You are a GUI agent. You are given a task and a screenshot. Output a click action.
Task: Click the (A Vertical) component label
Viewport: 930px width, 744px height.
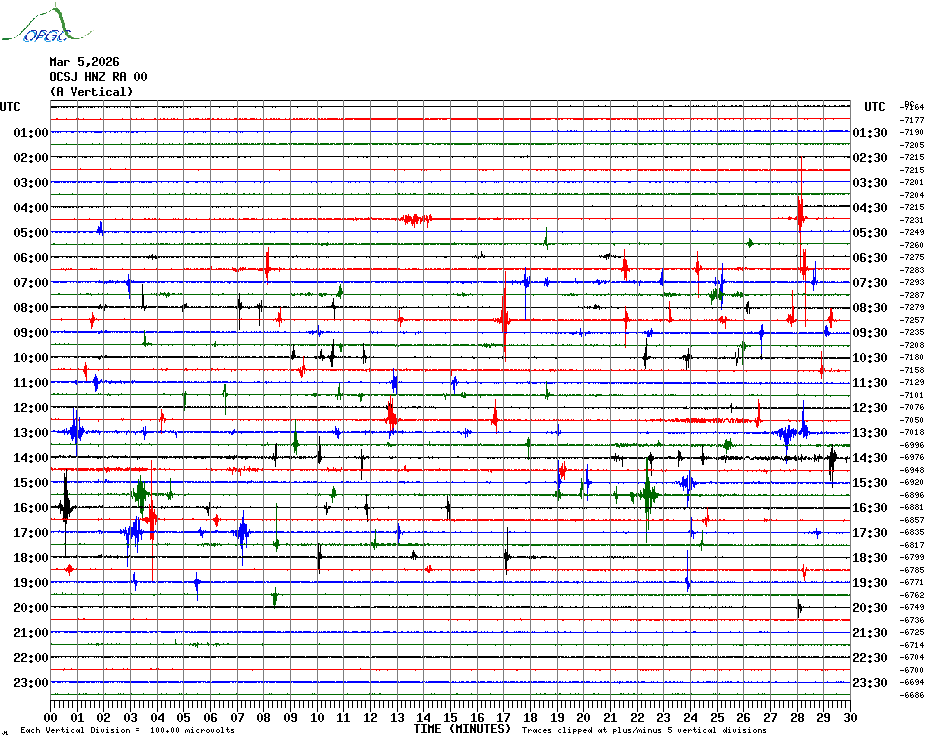click(x=91, y=92)
